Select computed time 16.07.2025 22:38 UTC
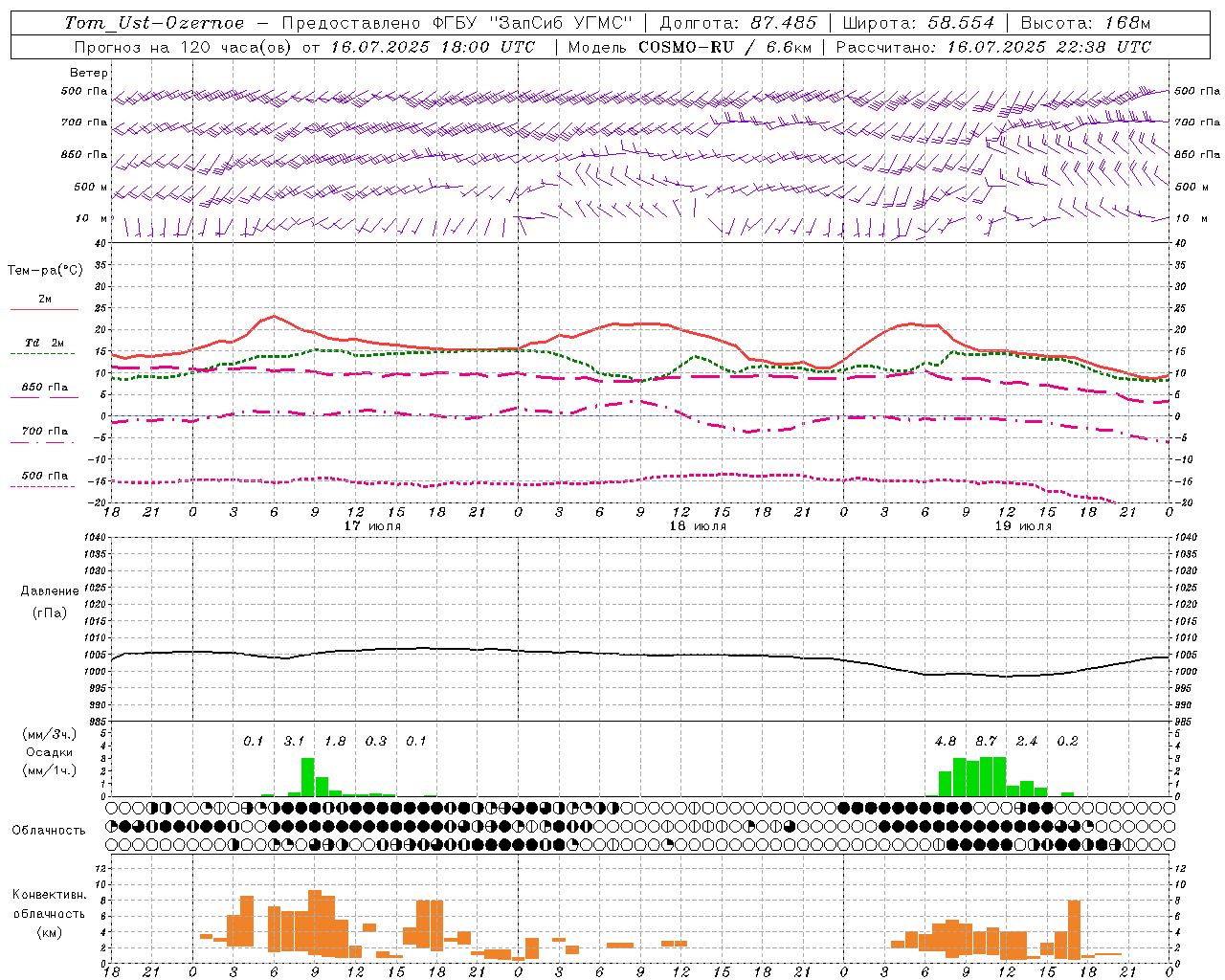 pos(1049,47)
